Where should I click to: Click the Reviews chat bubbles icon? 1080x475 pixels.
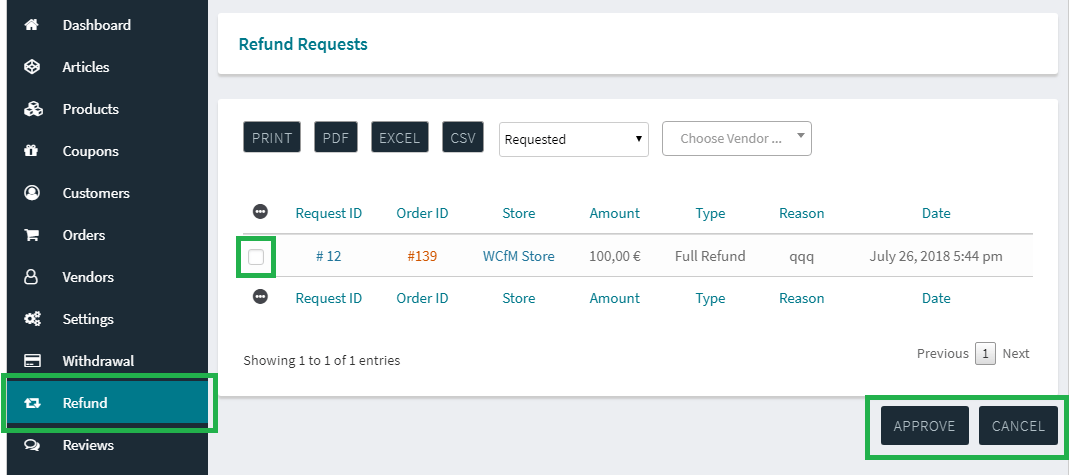32,445
